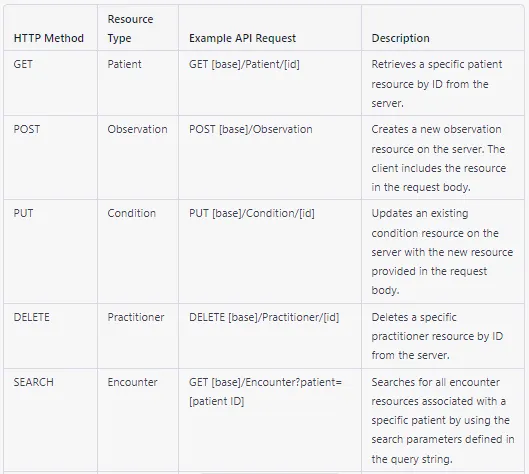
Task: Click the Example API Request header
Action: pos(242,38)
